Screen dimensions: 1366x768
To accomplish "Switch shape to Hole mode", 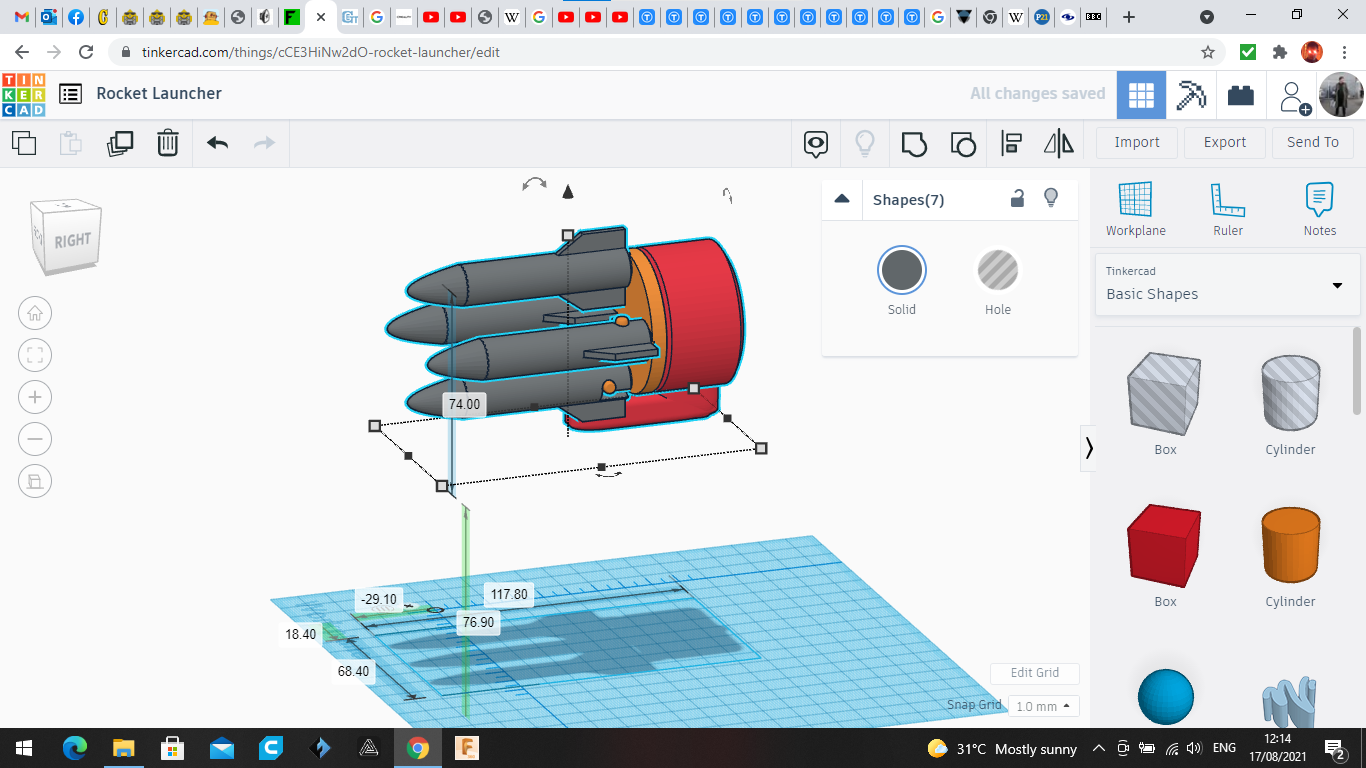I will point(997,271).
